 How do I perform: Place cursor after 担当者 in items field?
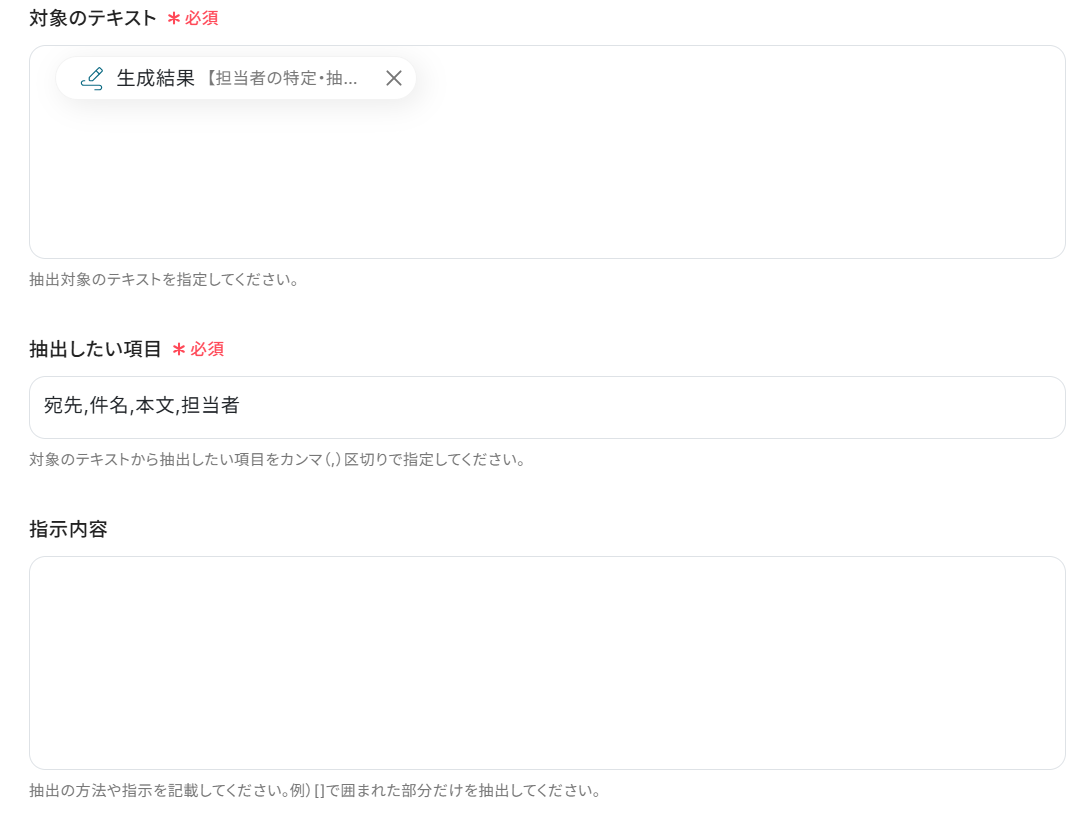point(240,405)
